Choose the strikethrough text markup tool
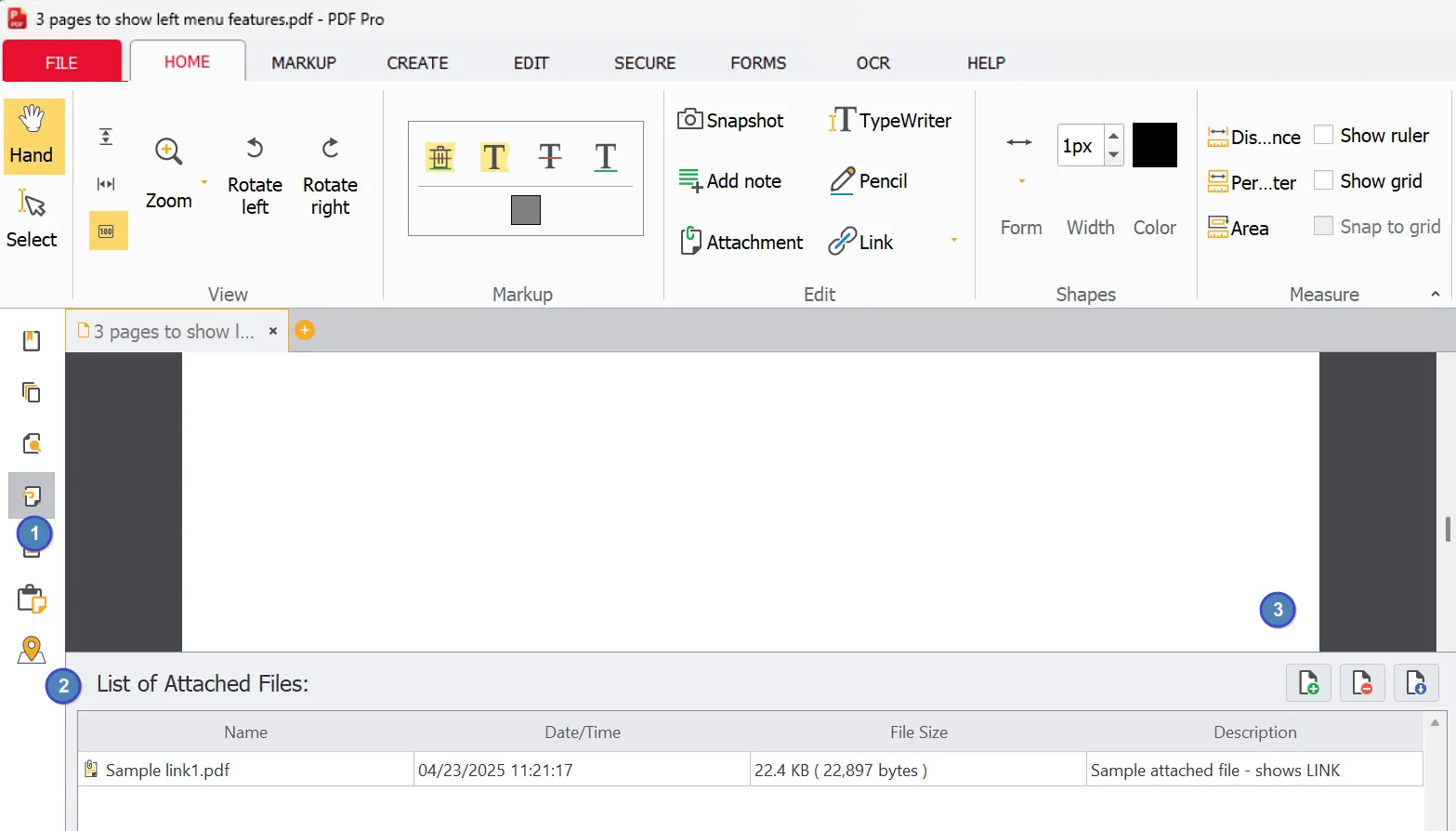This screenshot has height=831, width=1456. [x=550, y=157]
